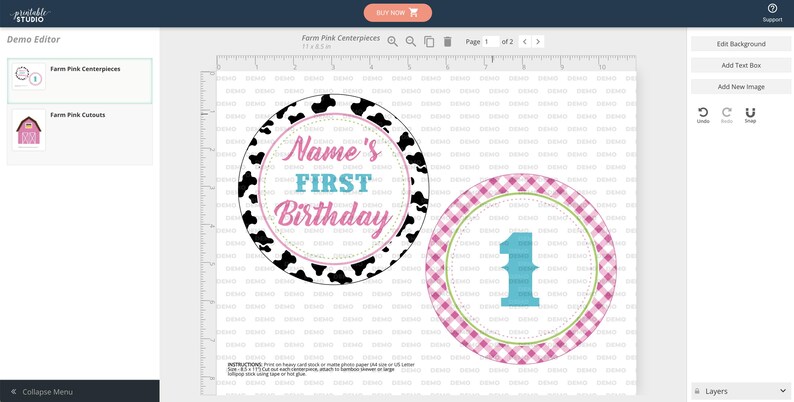This screenshot has width=794, height=402.
Task: Select the blue "FIRST" text
Action: click(334, 183)
